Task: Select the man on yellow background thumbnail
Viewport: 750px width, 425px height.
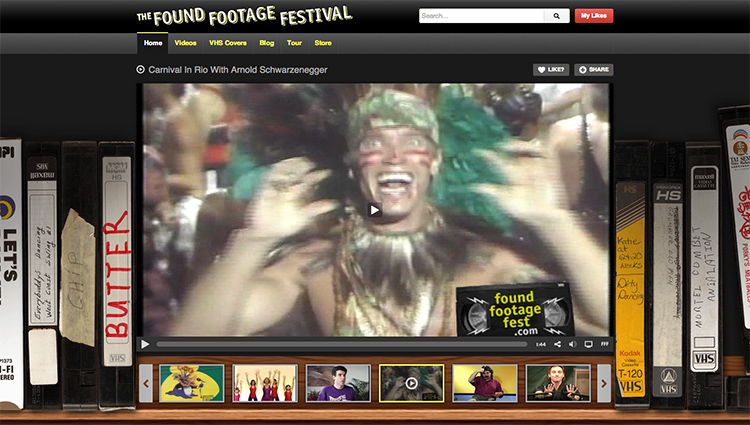Action: coord(485,383)
